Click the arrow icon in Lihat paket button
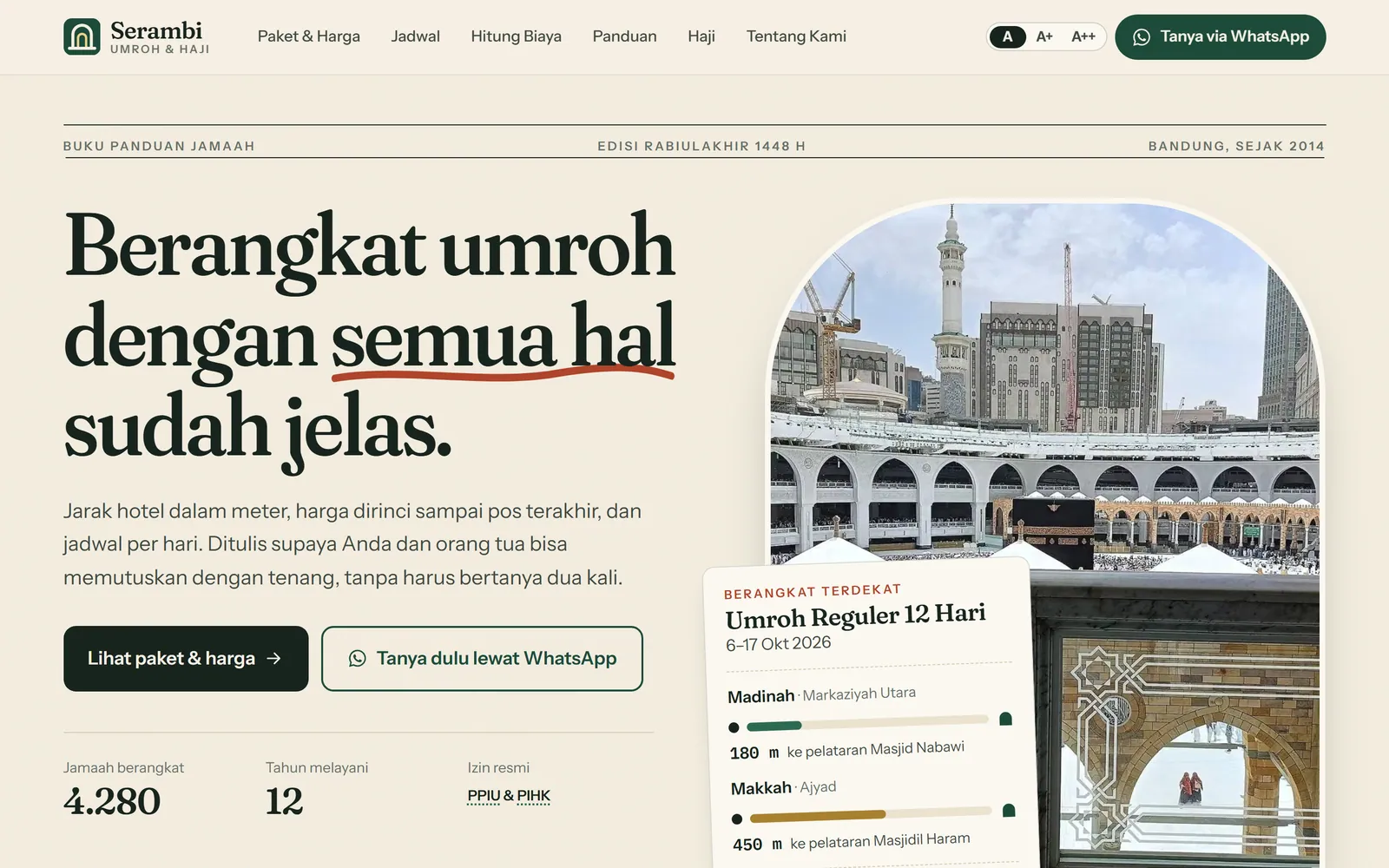The width and height of the screenshot is (1389, 868). pos(273,659)
